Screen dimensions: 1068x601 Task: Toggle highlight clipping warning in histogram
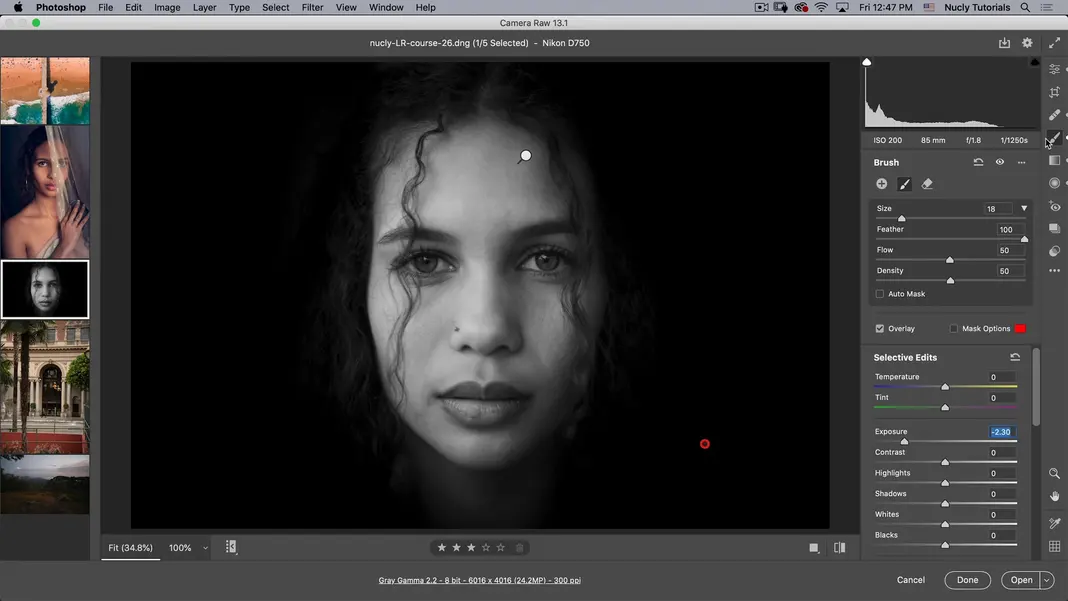point(1035,62)
